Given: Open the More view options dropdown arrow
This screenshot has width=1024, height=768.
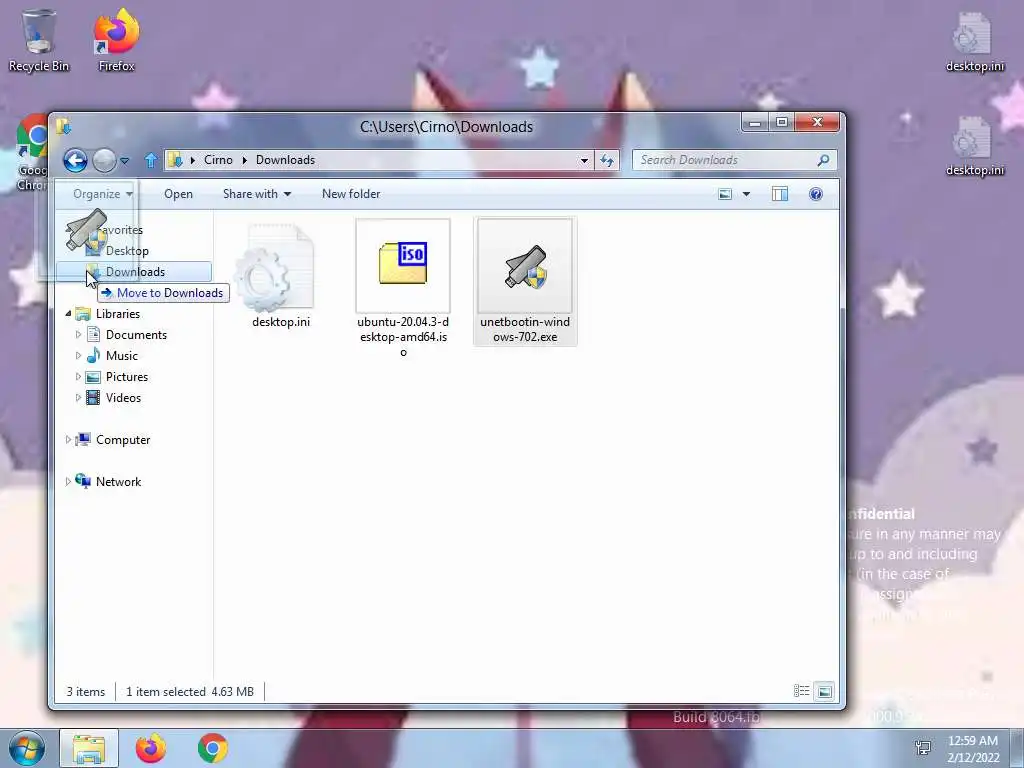Looking at the screenshot, I should pyautogui.click(x=746, y=194).
